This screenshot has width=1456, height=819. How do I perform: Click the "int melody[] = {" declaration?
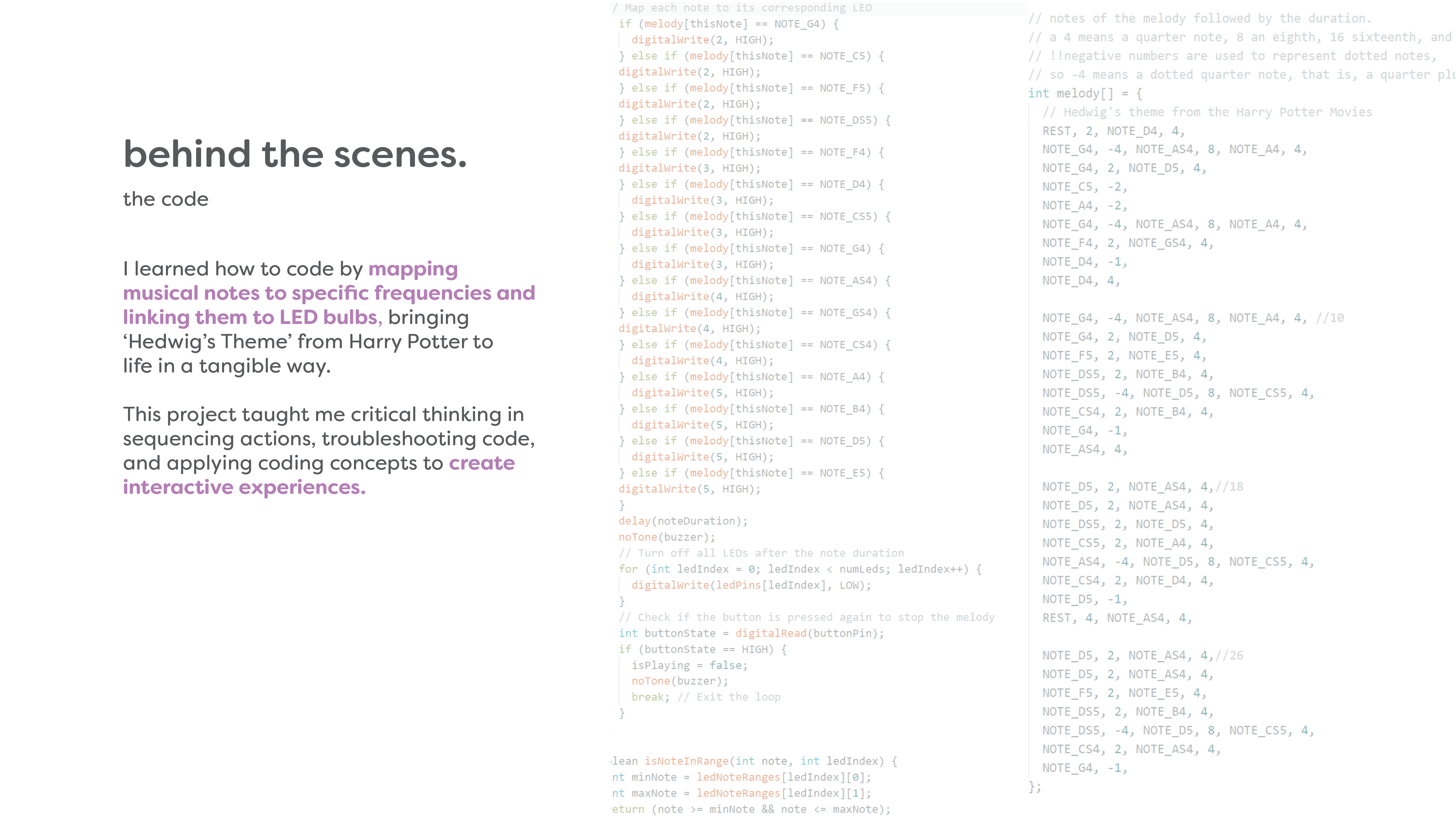1085,93
